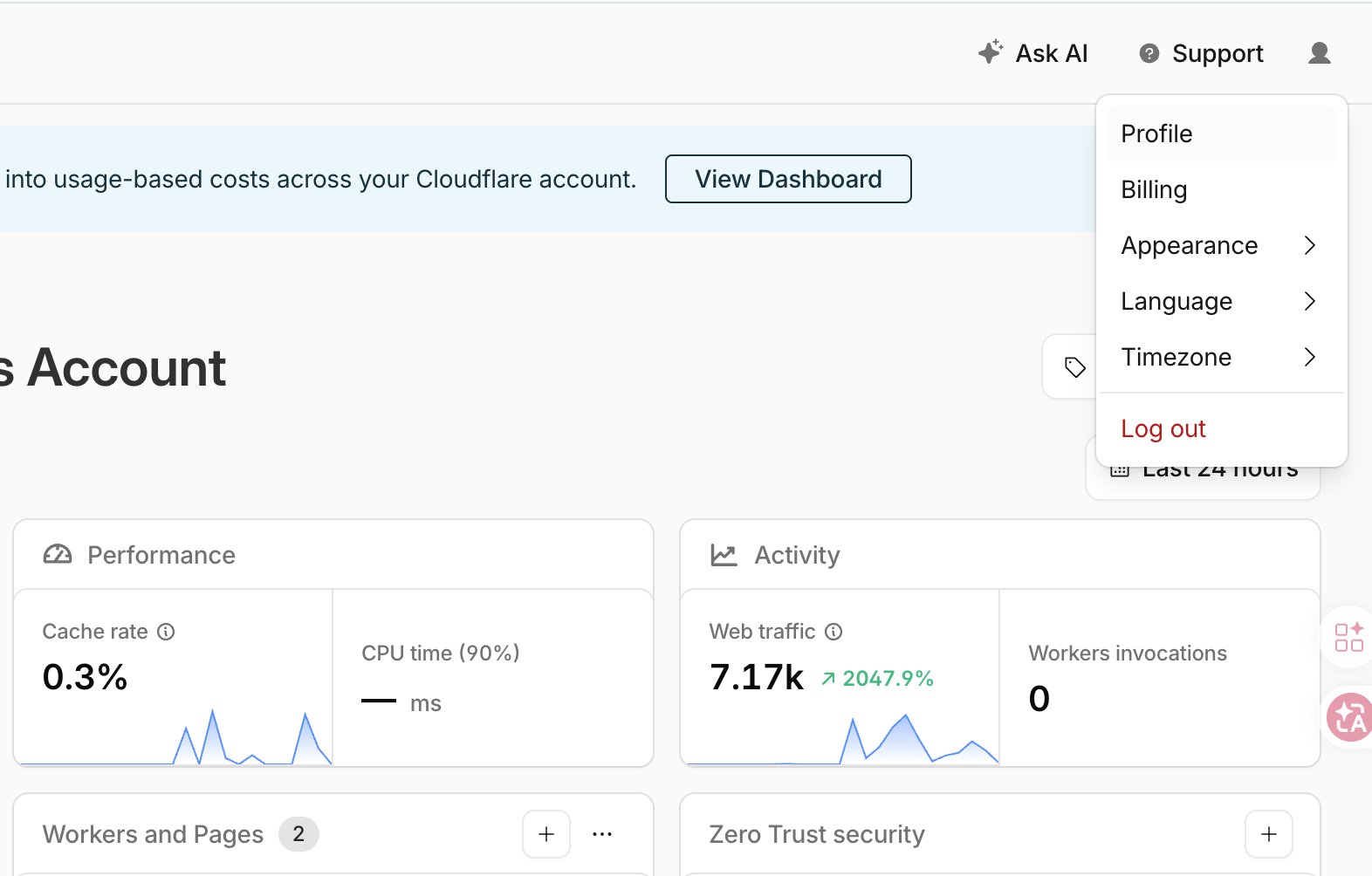Click the Web traffic info icon
This screenshot has height=876, width=1372.
click(x=833, y=632)
